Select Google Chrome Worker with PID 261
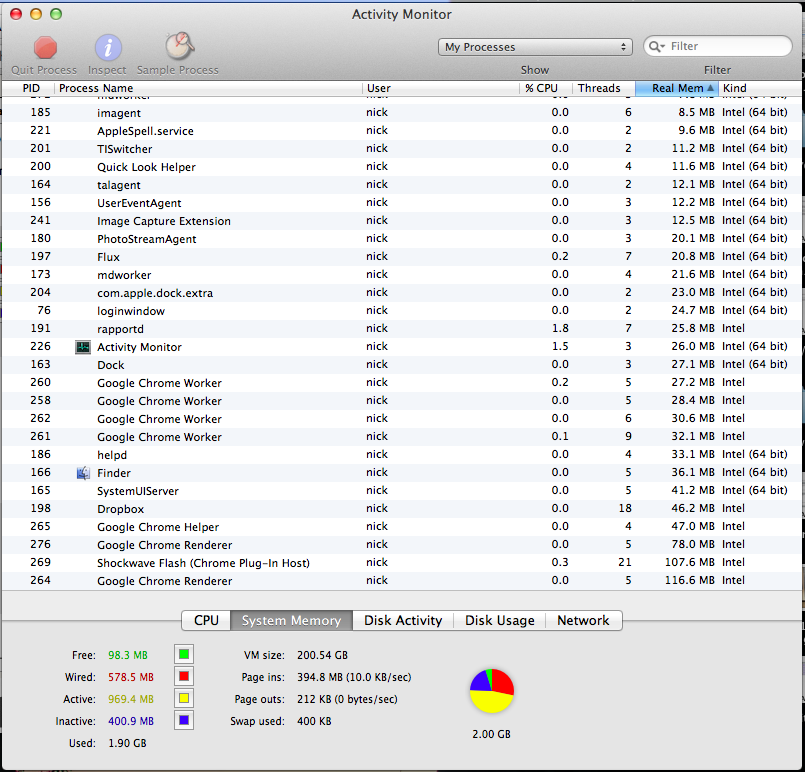The image size is (805, 772). click(402, 436)
